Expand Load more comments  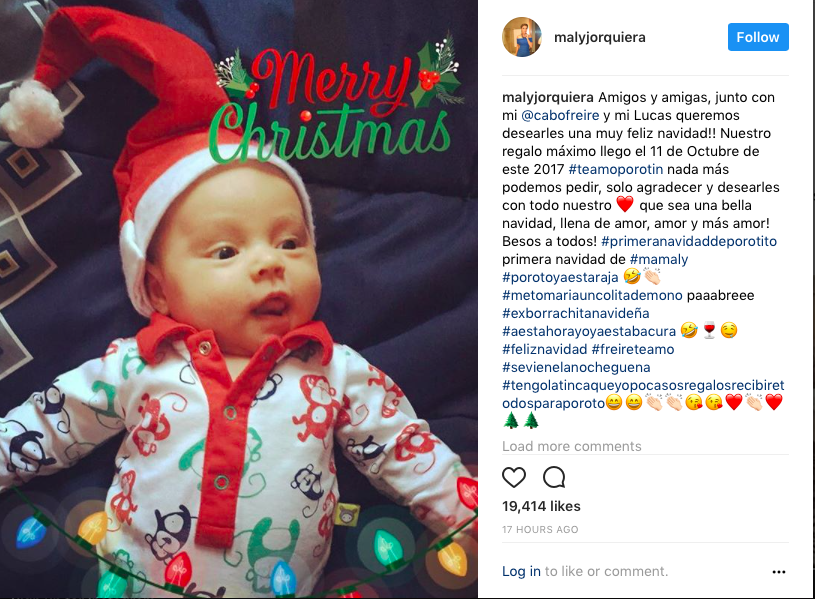[x=572, y=446]
